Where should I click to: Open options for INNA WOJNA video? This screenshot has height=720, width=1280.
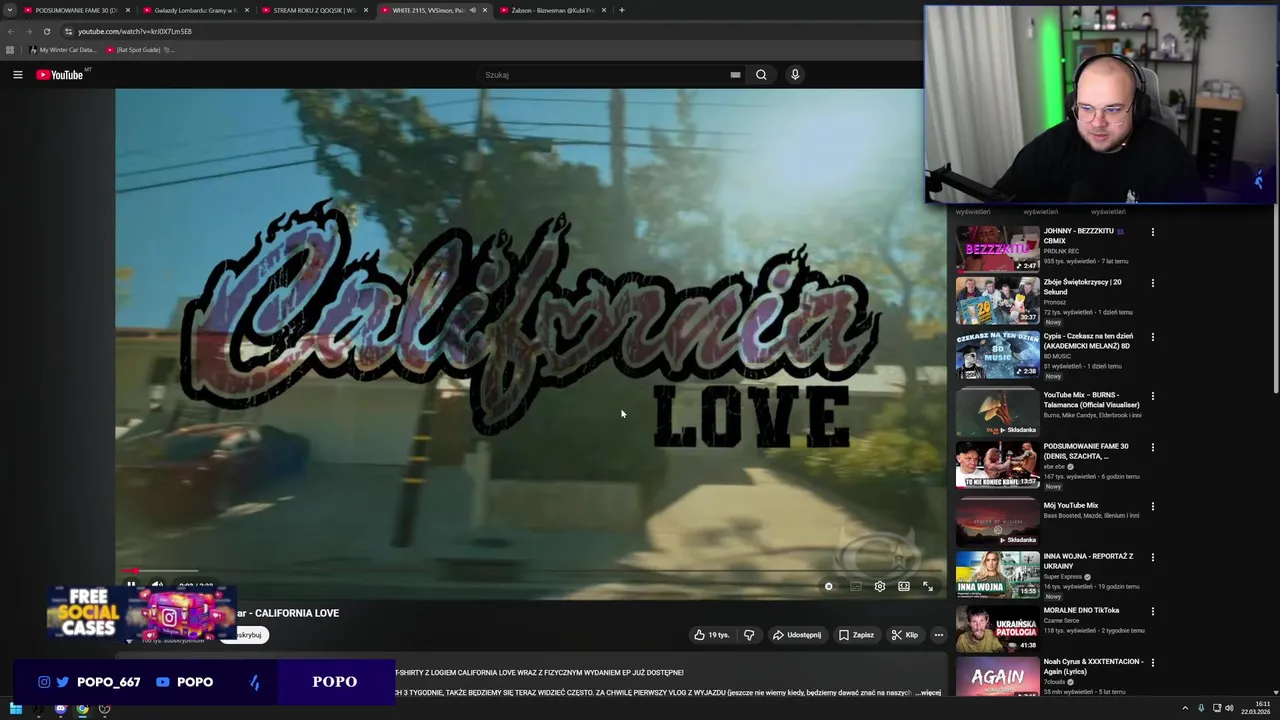pyautogui.click(x=1152, y=557)
